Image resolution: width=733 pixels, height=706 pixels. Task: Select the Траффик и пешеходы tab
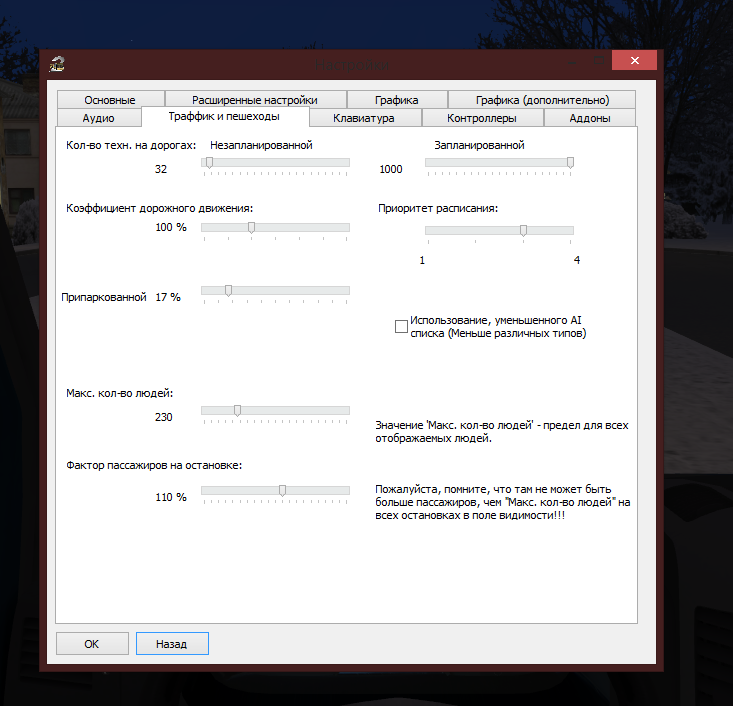click(x=225, y=116)
